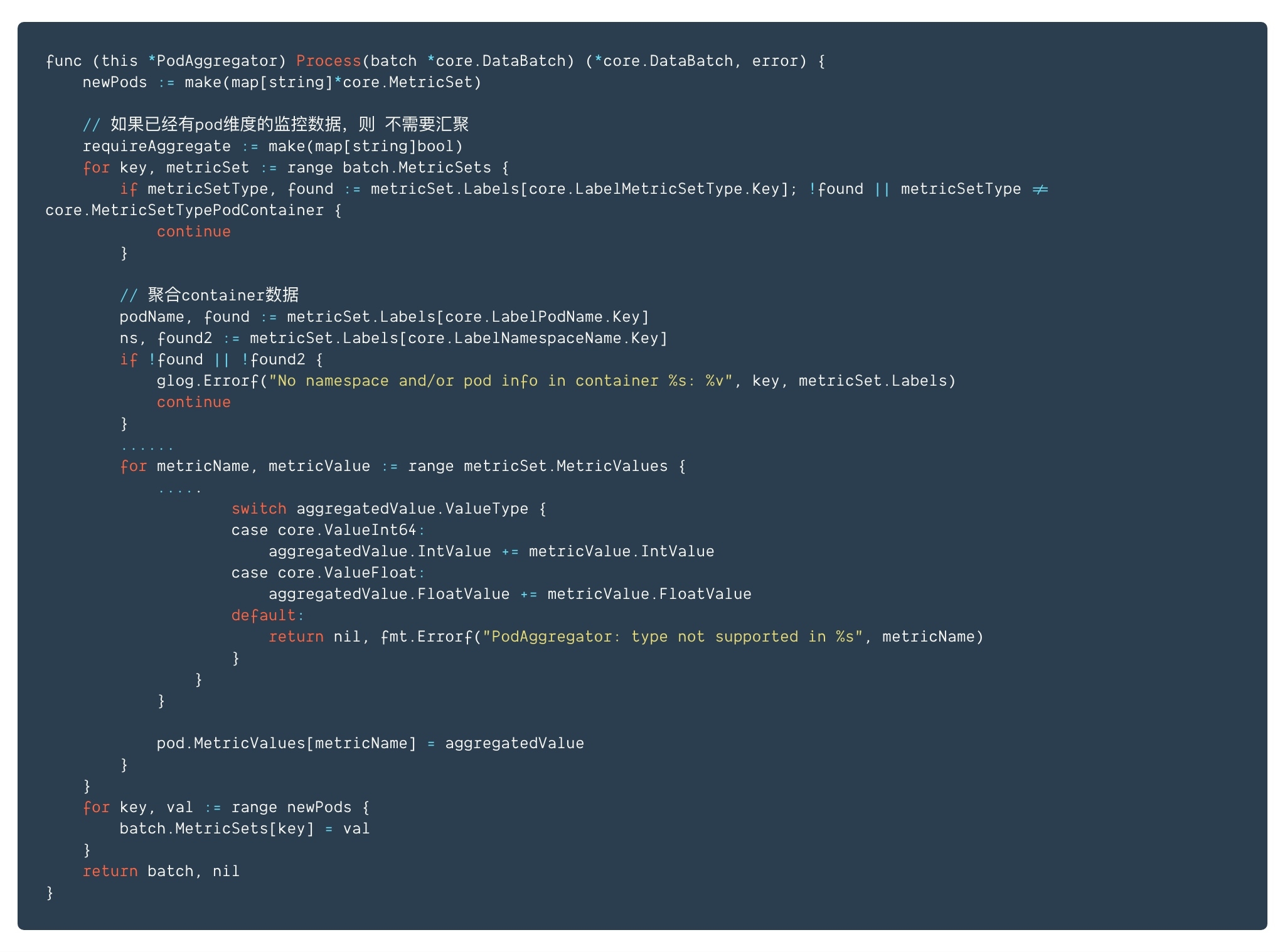Click the case core.ValueInt64 line
Image resolution: width=1285 pixels, height=952 pixels.
pos(326,530)
